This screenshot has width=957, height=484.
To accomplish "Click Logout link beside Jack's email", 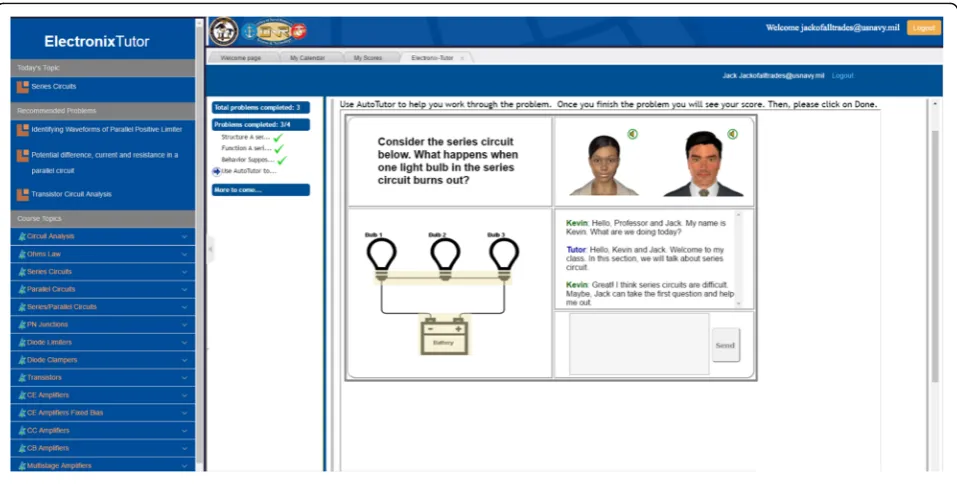I will 842,76.
